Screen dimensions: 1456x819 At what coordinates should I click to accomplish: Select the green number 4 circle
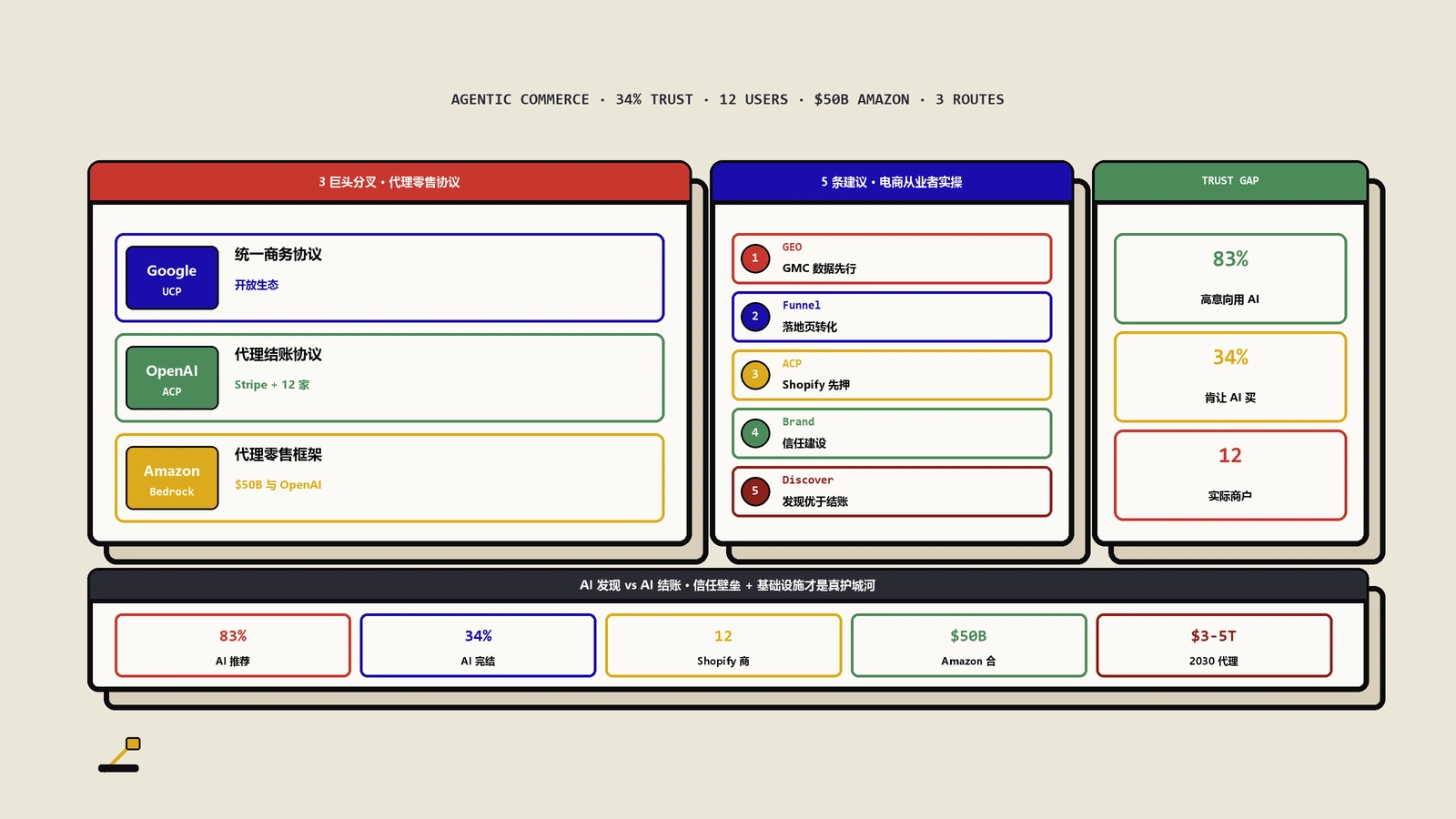click(x=755, y=433)
